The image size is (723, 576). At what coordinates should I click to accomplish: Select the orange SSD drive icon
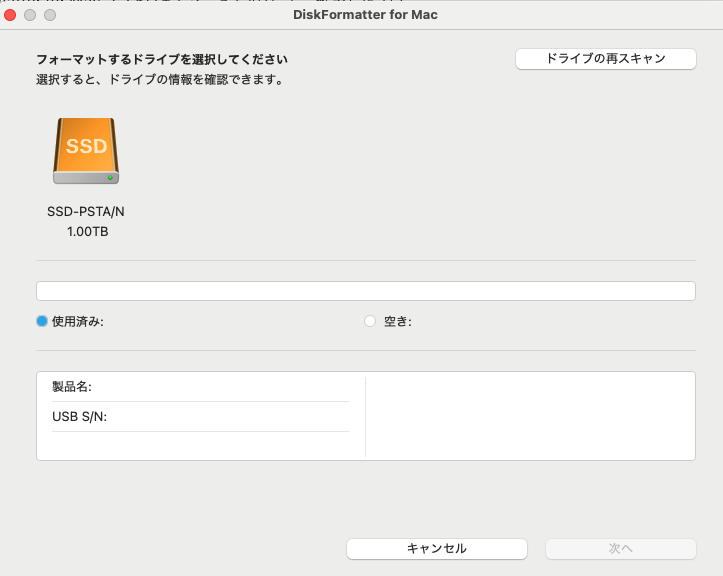click(x=86, y=151)
